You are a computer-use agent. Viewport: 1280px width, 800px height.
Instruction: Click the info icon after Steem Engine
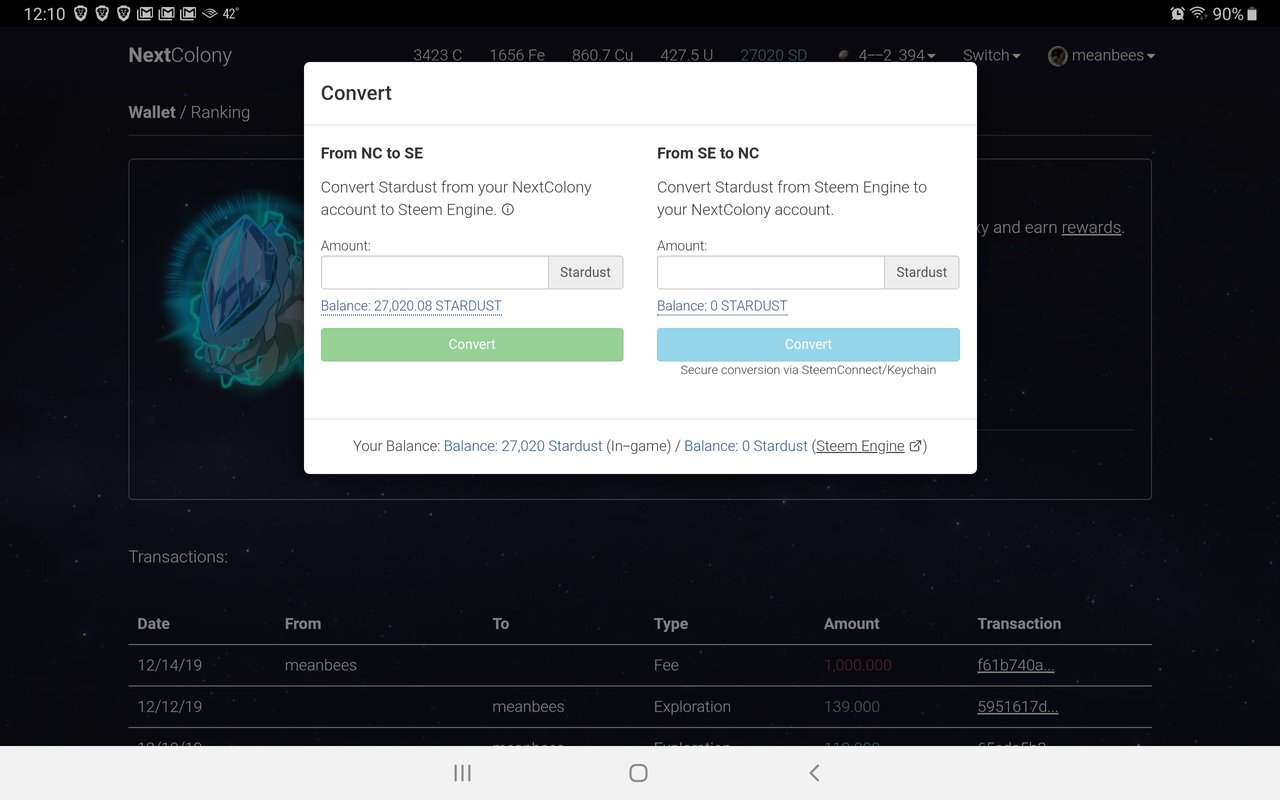coord(508,210)
